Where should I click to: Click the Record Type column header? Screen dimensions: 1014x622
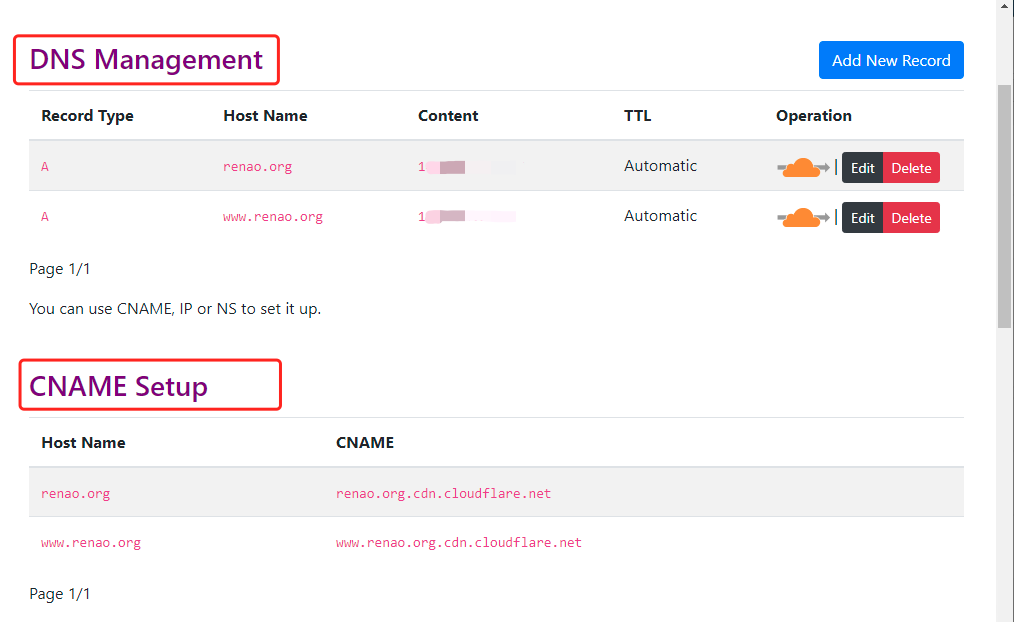tap(87, 116)
